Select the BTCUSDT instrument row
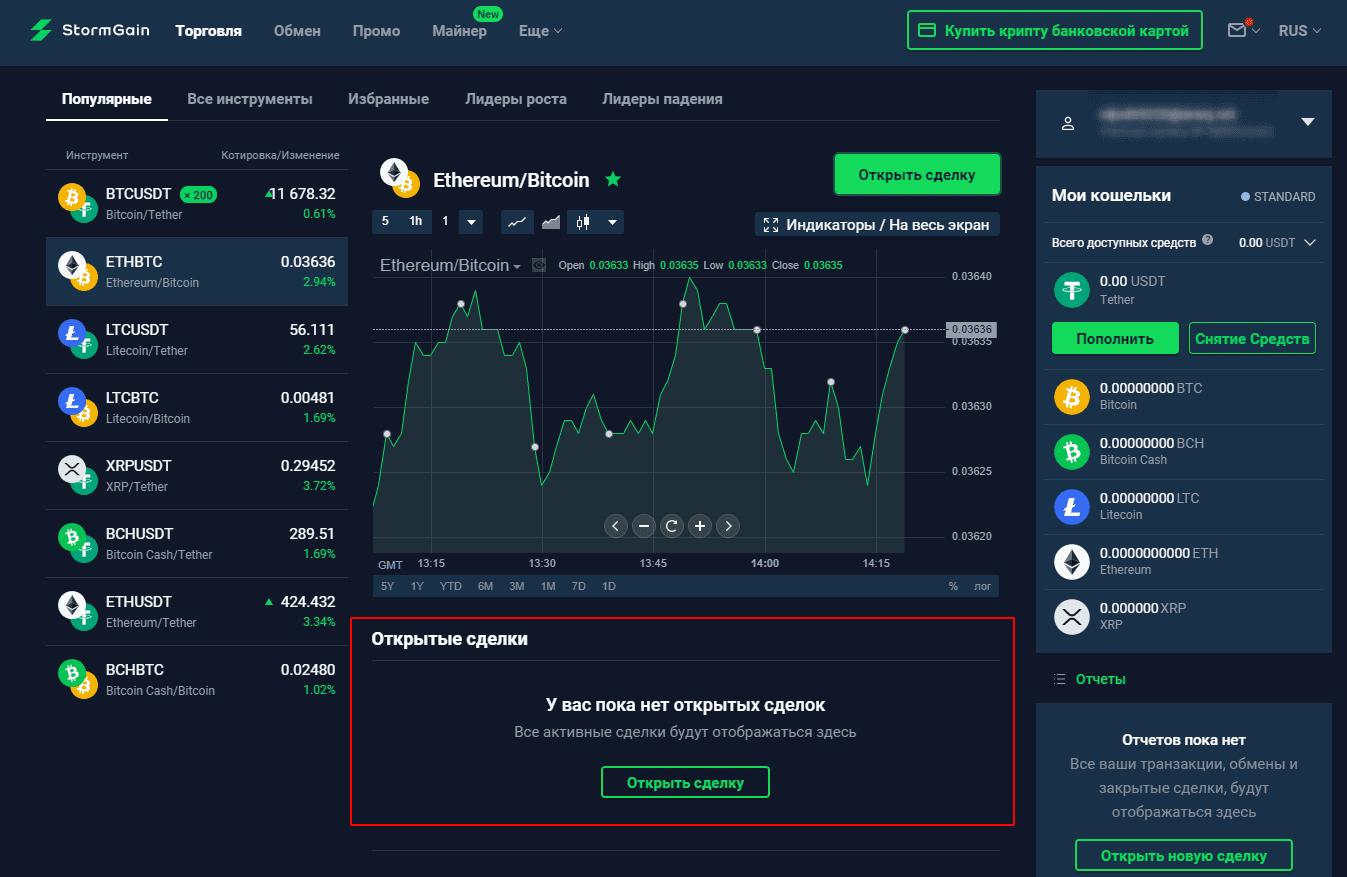This screenshot has height=877, width=1347. tap(197, 203)
